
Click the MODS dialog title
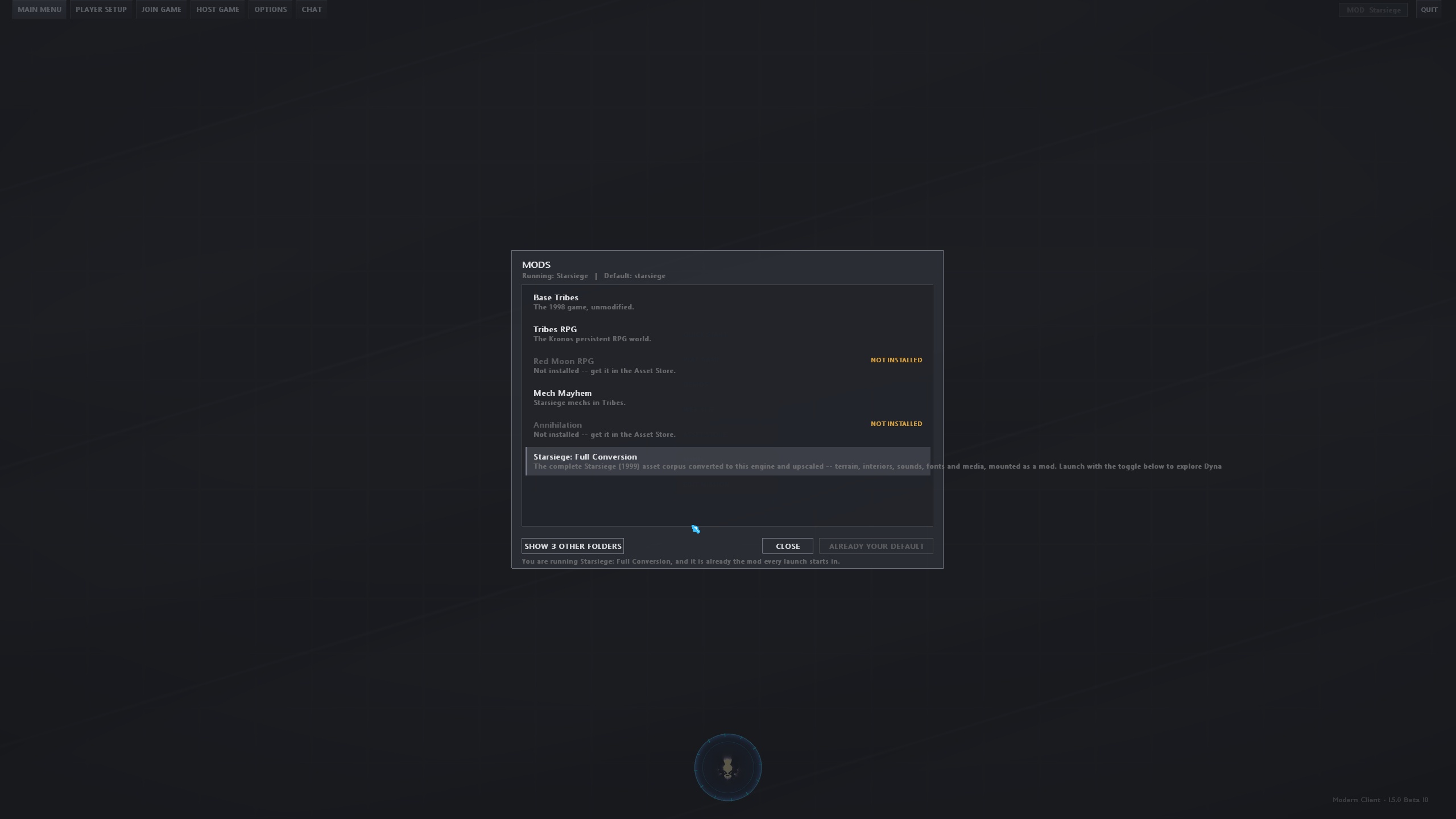point(536,265)
